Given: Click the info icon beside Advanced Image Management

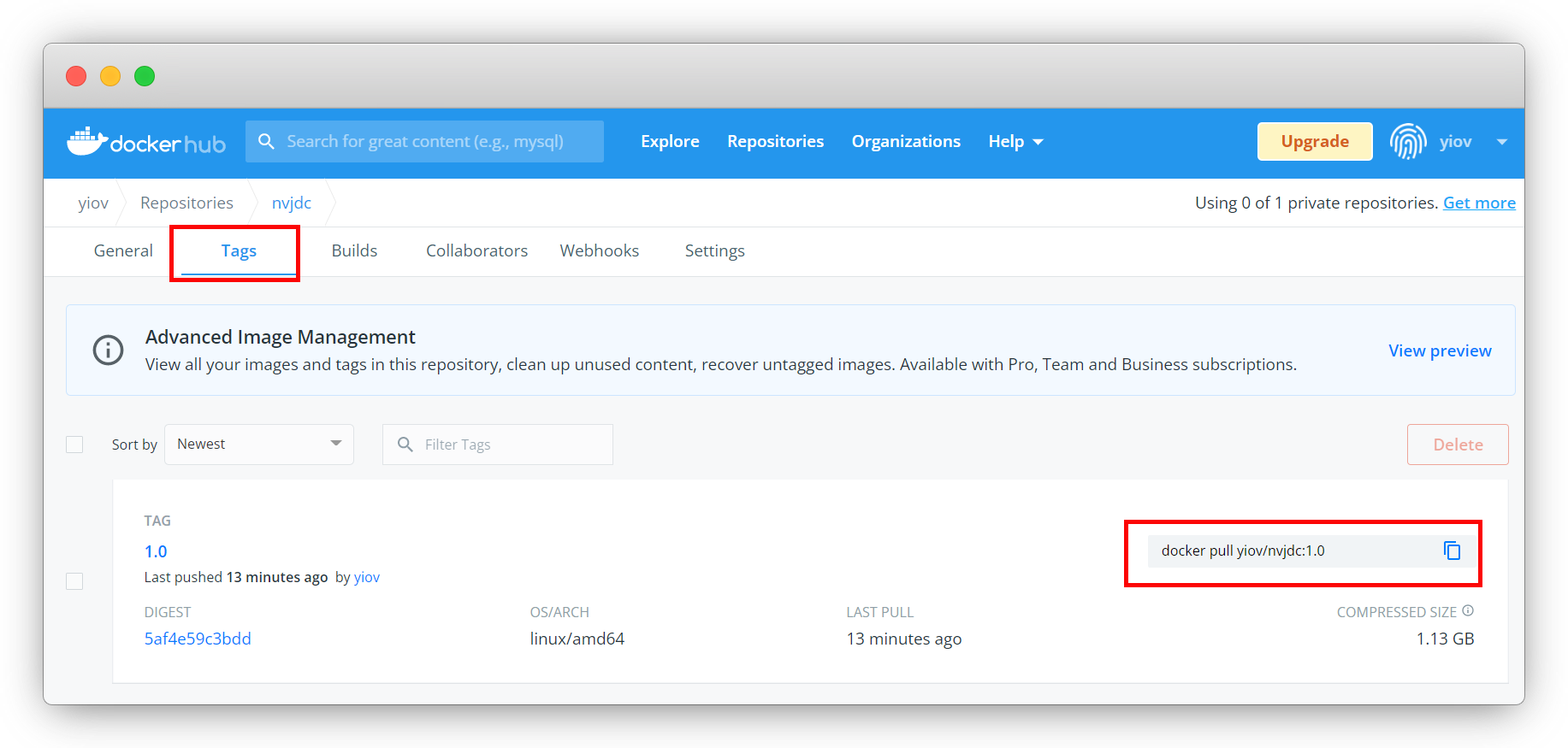Looking at the screenshot, I should tap(108, 350).
